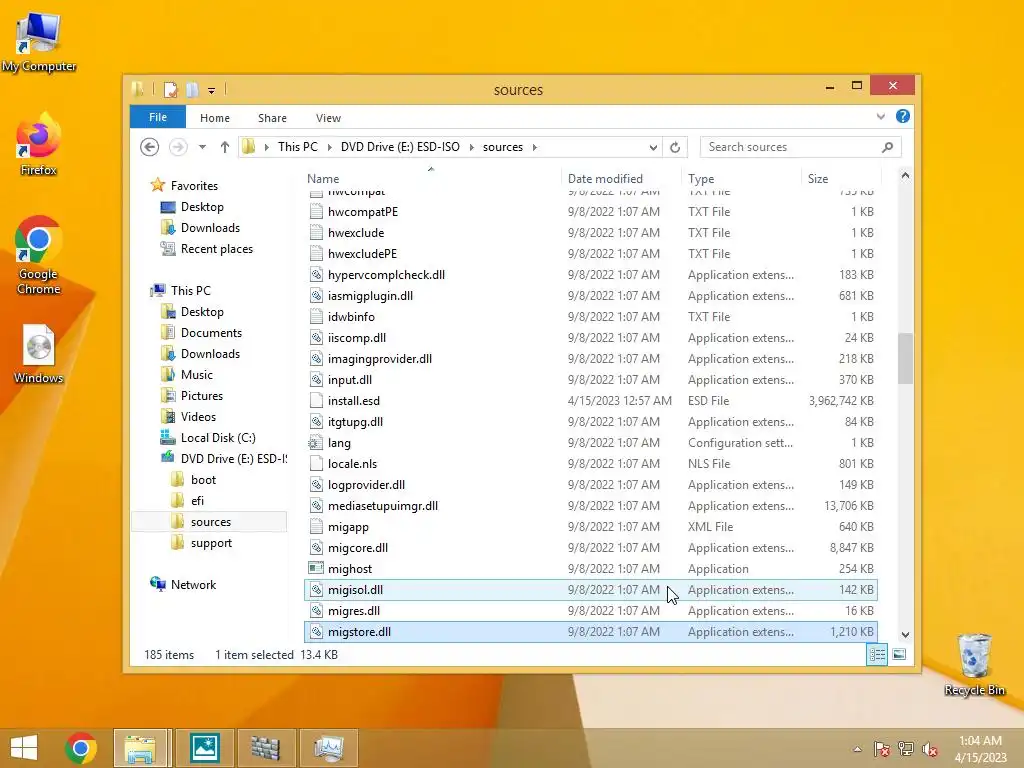
Task: Click the Properties quick access icon
Action: tap(170, 89)
